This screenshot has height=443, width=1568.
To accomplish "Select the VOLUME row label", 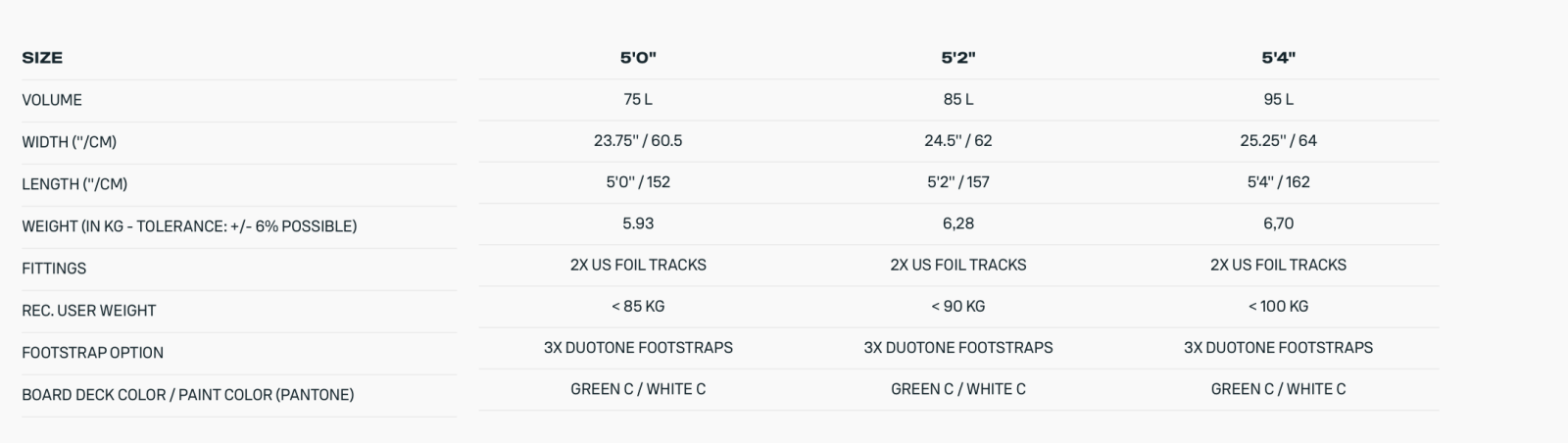I will 52,100.
